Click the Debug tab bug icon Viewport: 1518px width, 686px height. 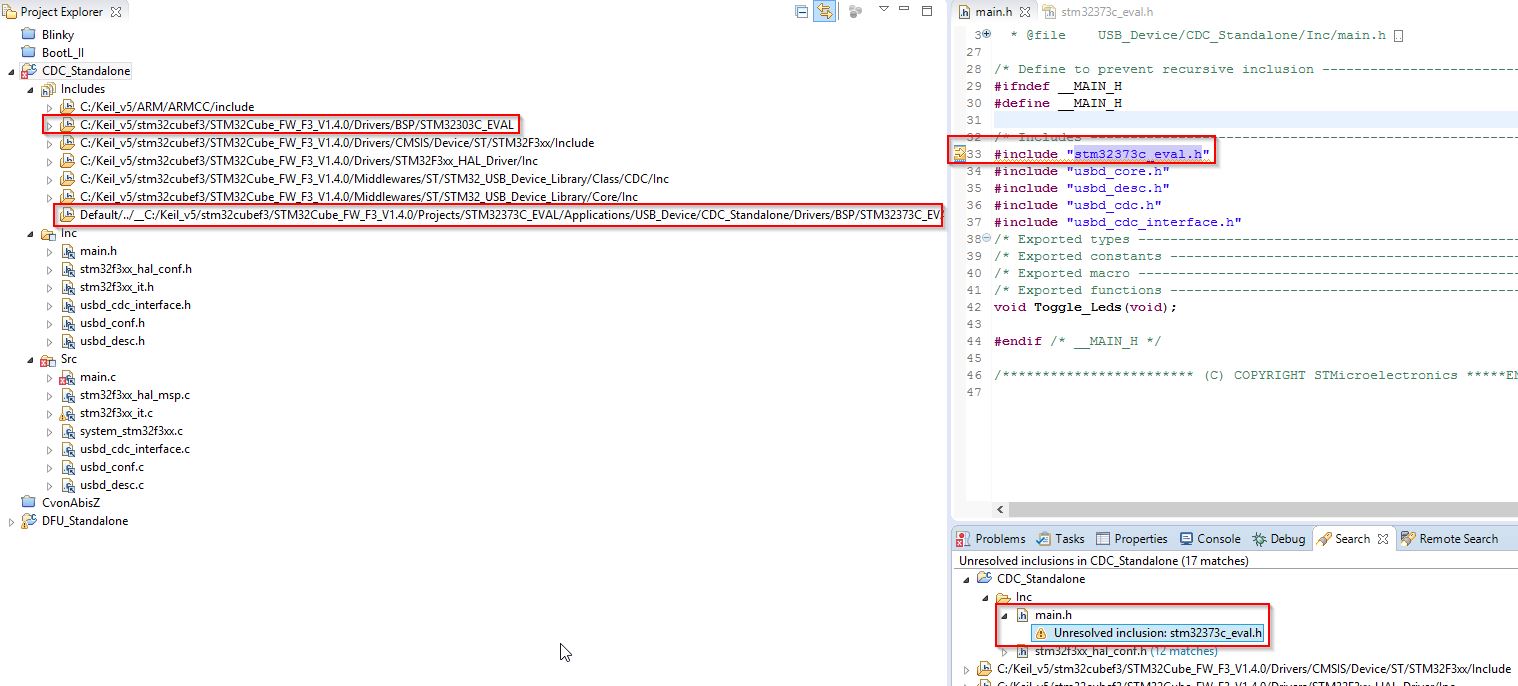1260,539
